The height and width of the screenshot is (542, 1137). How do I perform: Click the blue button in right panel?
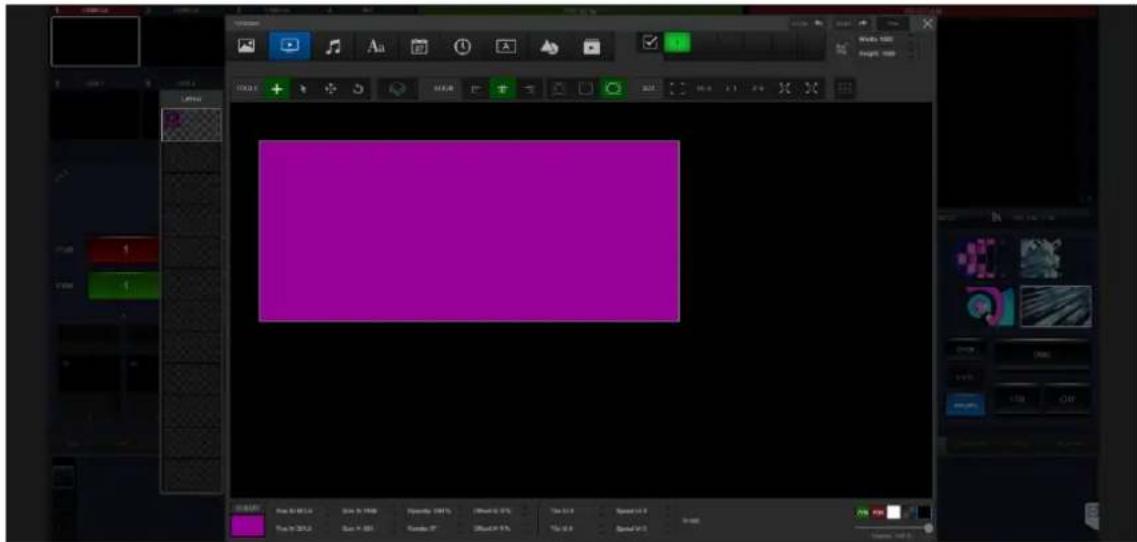(x=965, y=405)
